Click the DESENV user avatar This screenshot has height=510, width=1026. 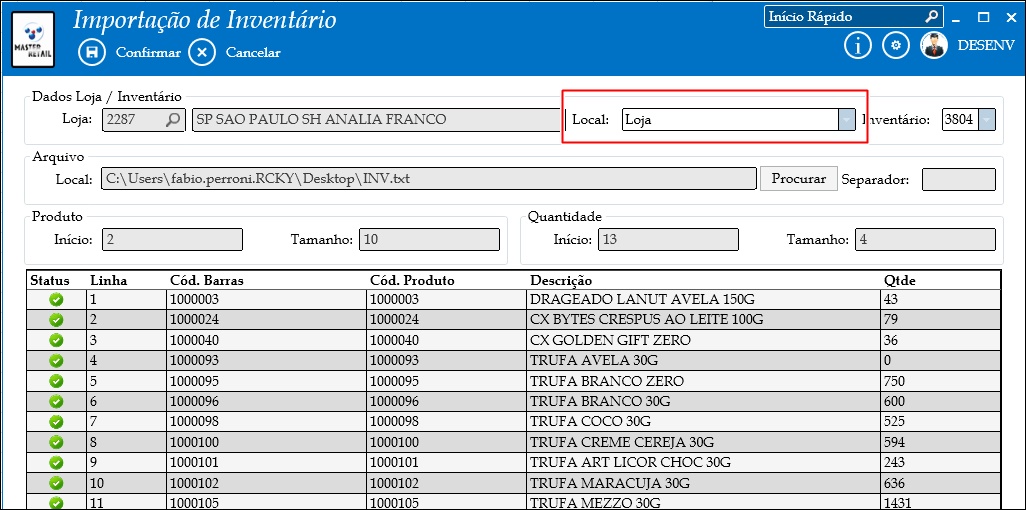pyautogui.click(x=934, y=45)
